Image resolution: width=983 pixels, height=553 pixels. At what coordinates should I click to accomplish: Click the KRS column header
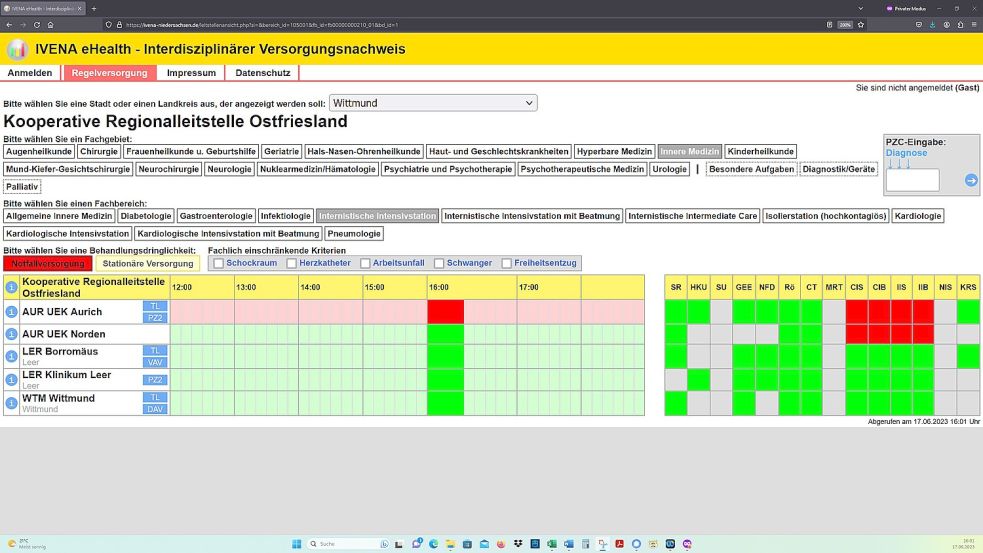968,287
